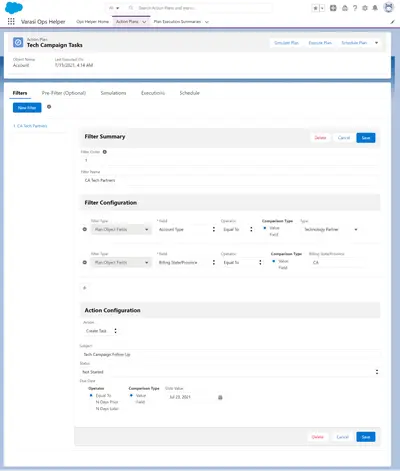Image resolution: width=400 pixels, height=471 pixels.
Task: Open the Favorites star icon
Action: tap(315, 8)
